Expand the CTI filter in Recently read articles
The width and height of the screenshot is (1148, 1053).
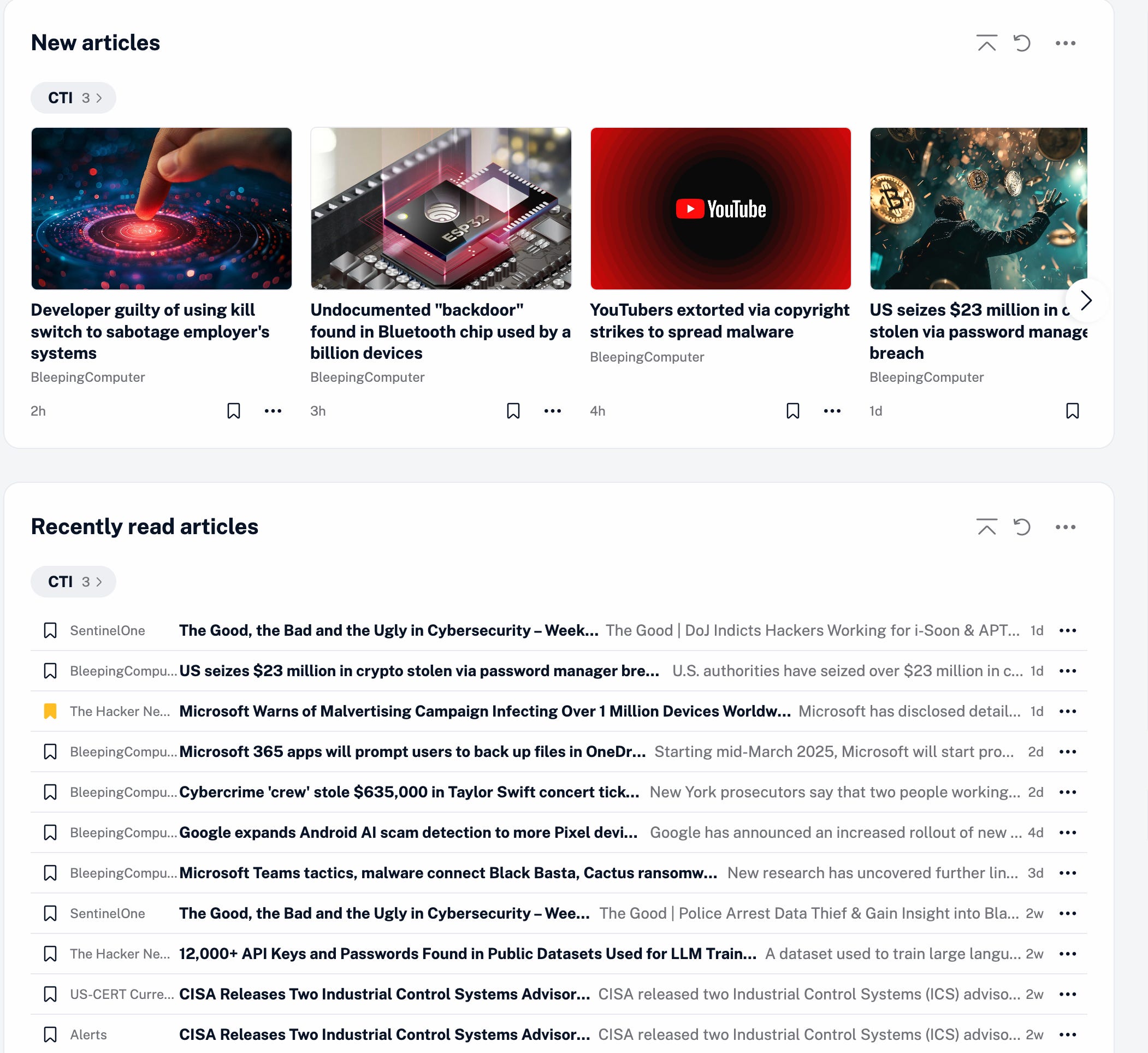pyautogui.click(x=74, y=581)
